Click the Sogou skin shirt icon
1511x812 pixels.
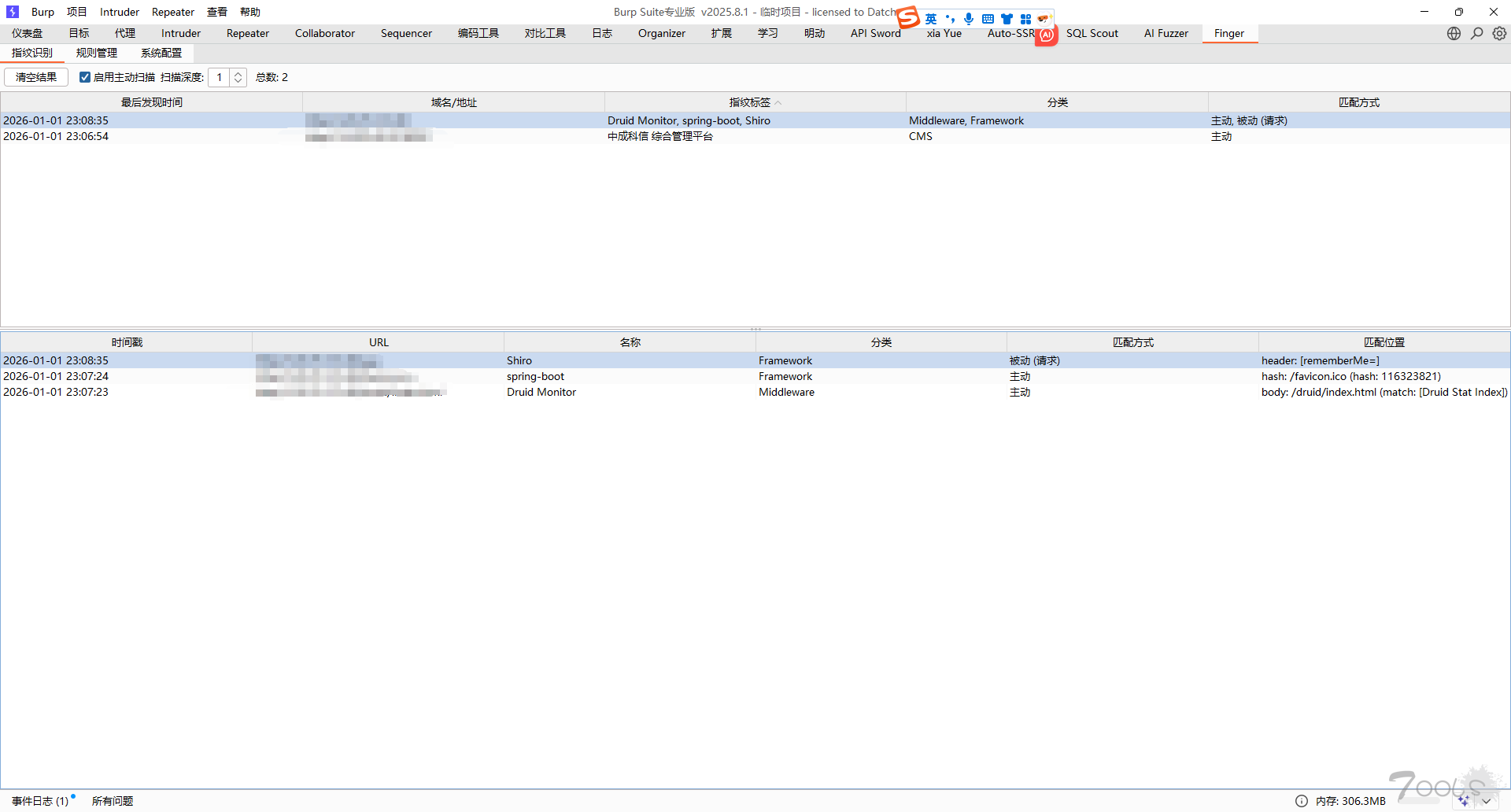coord(1007,18)
